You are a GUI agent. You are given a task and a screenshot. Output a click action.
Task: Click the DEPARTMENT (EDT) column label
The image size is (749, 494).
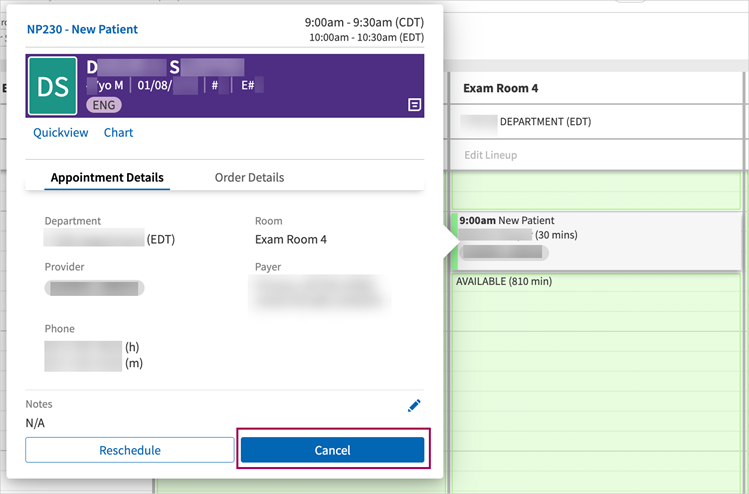point(546,122)
